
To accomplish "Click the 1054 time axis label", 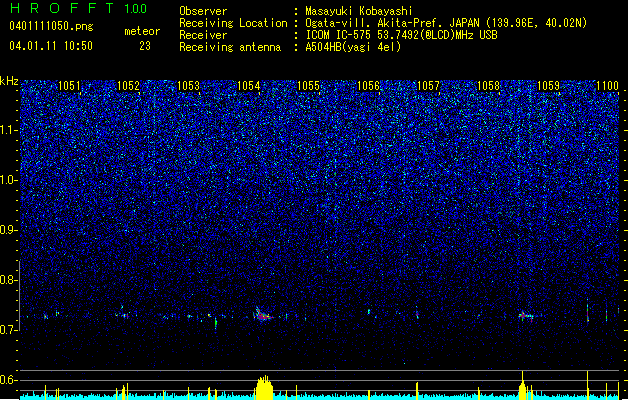I will pos(249,86).
